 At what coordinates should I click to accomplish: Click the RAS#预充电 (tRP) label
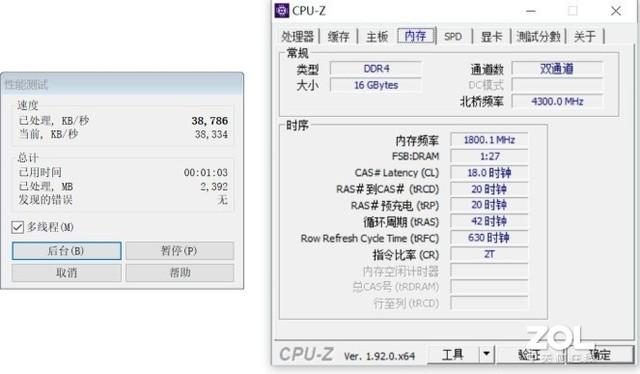[x=395, y=205]
